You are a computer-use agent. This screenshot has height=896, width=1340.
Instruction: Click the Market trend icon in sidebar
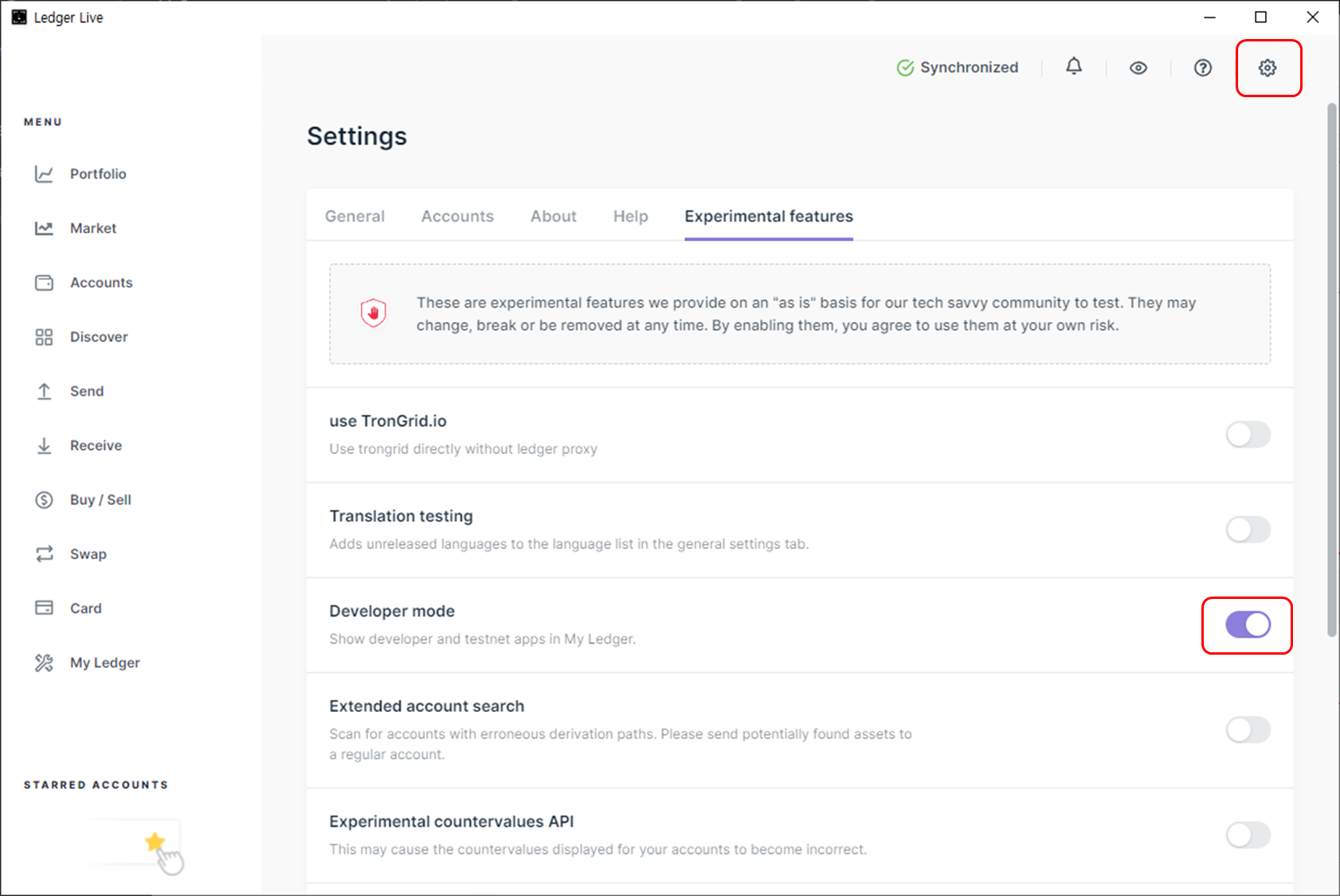44,228
